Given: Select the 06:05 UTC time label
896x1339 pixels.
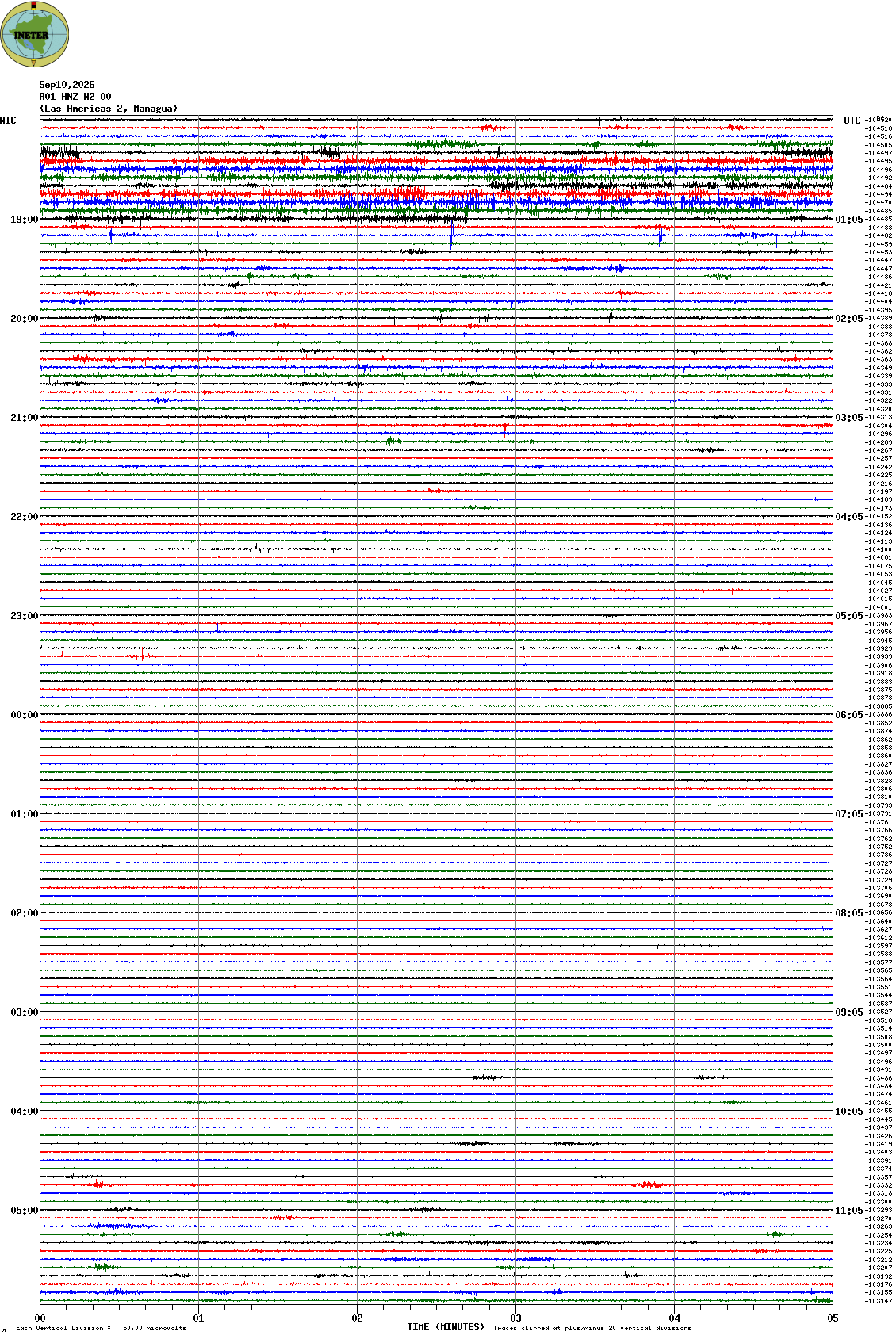Looking at the screenshot, I should (x=848, y=715).
